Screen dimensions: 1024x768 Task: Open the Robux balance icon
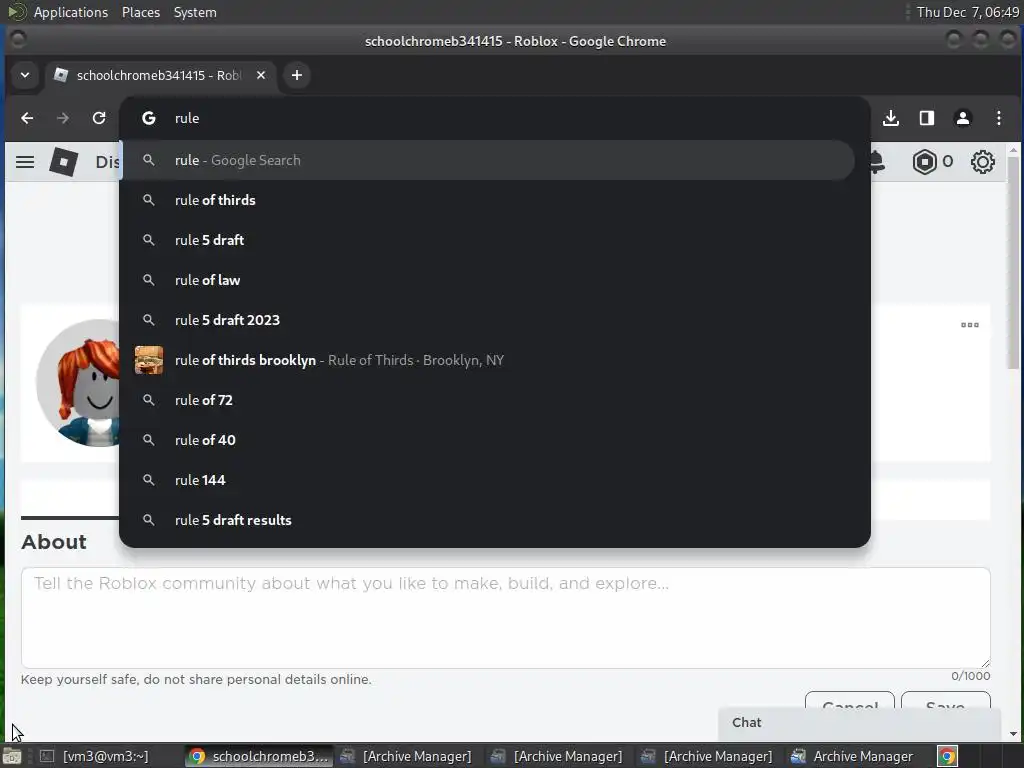click(x=924, y=162)
